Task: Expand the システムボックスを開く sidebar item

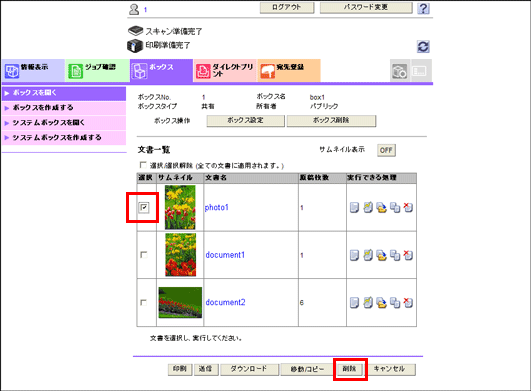Action: [64, 123]
